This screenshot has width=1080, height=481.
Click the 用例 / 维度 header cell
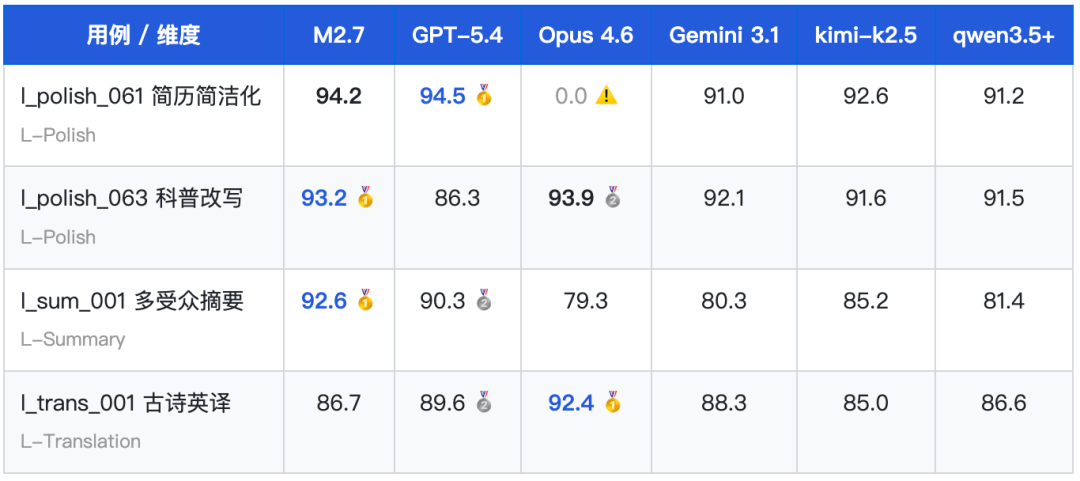click(143, 36)
